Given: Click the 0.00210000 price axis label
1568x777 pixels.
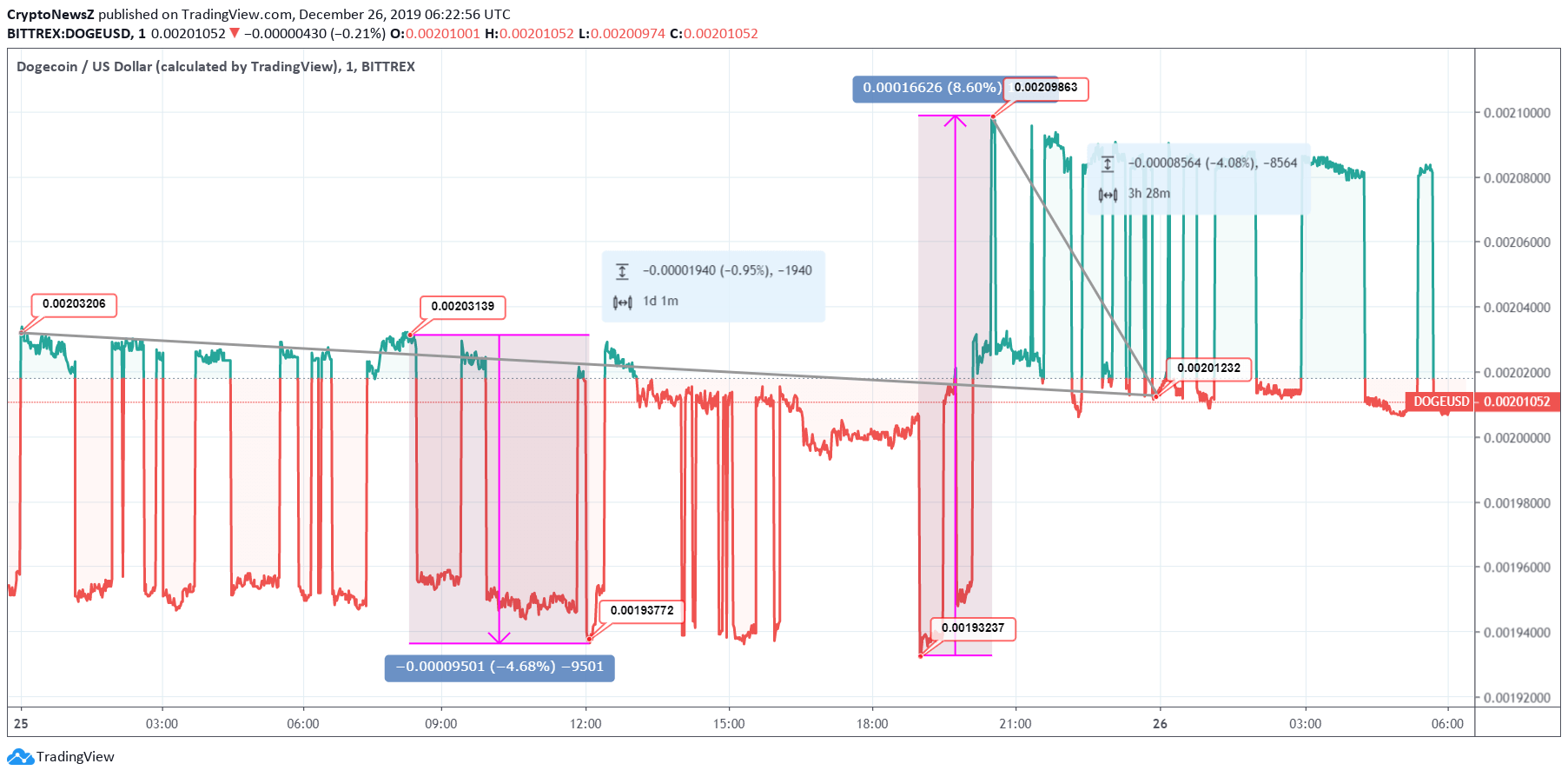Looking at the screenshot, I should point(1517,113).
